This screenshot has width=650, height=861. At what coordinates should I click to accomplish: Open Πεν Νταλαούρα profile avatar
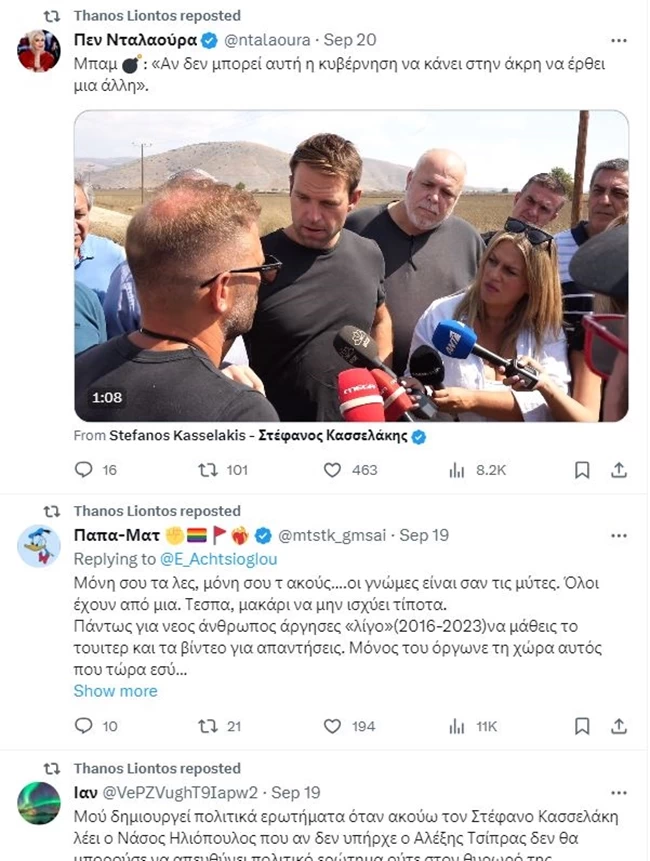coord(38,51)
